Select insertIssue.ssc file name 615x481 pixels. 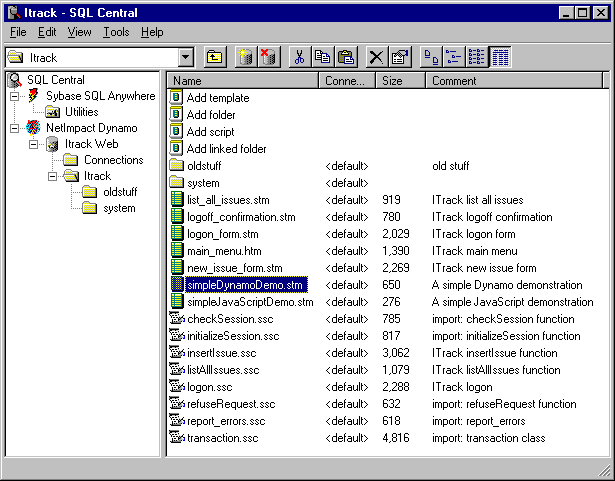click(x=222, y=353)
